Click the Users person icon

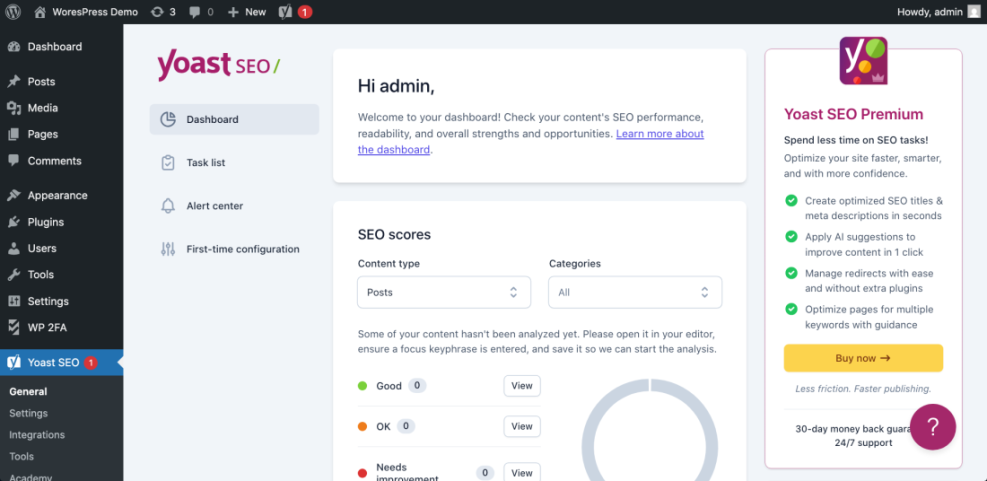14,249
